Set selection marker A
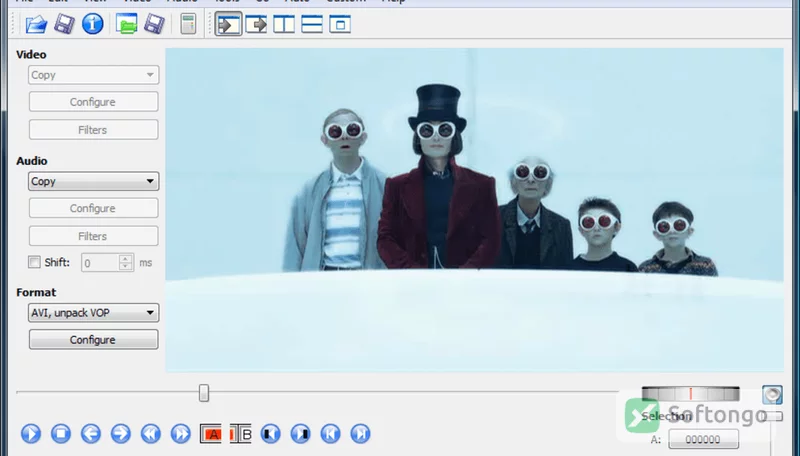 point(211,434)
